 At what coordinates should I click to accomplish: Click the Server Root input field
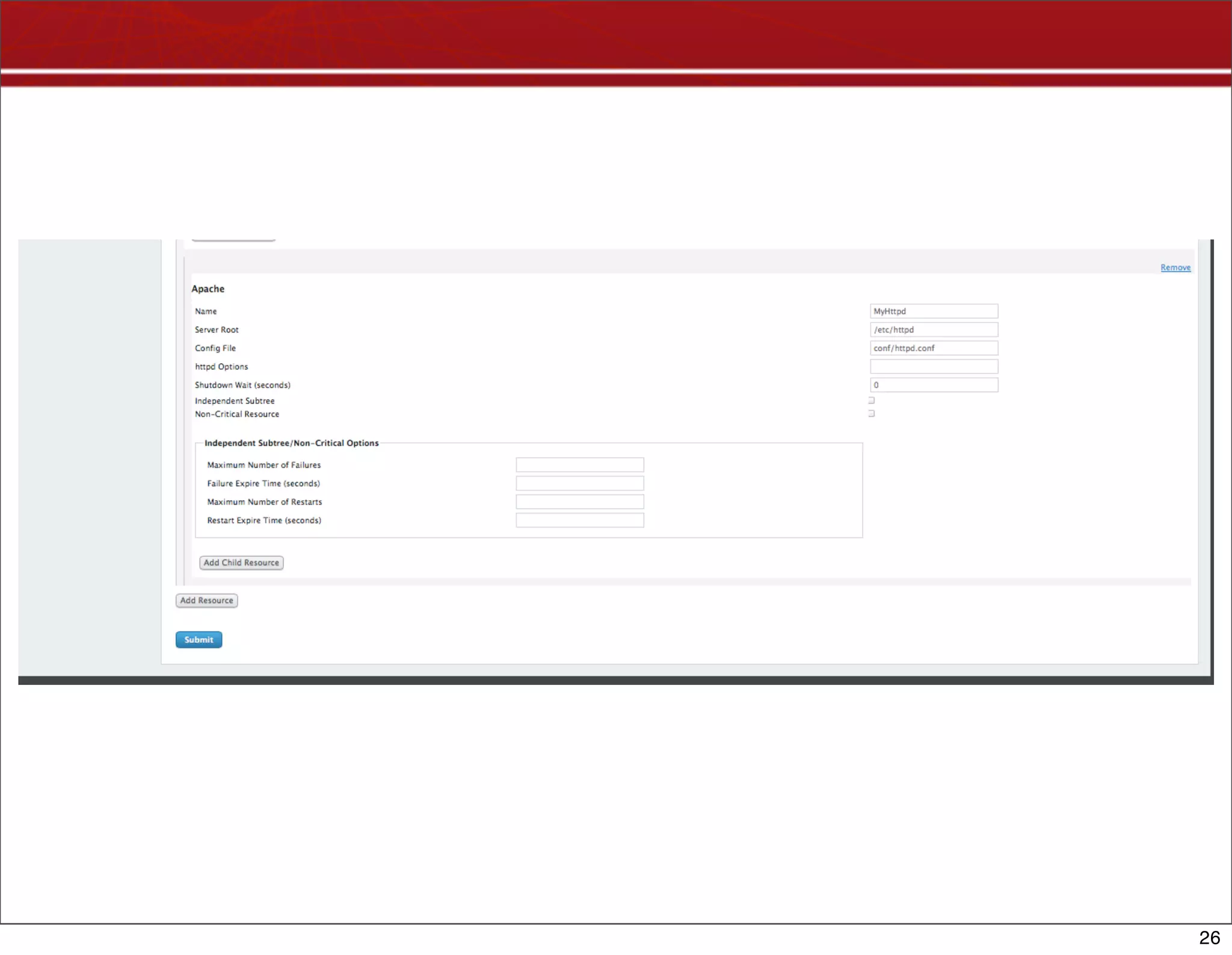point(934,330)
